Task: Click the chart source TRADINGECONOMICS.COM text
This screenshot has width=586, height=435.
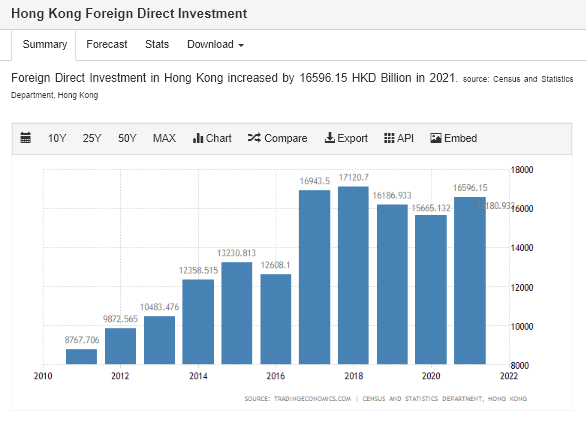Action: click(x=312, y=399)
